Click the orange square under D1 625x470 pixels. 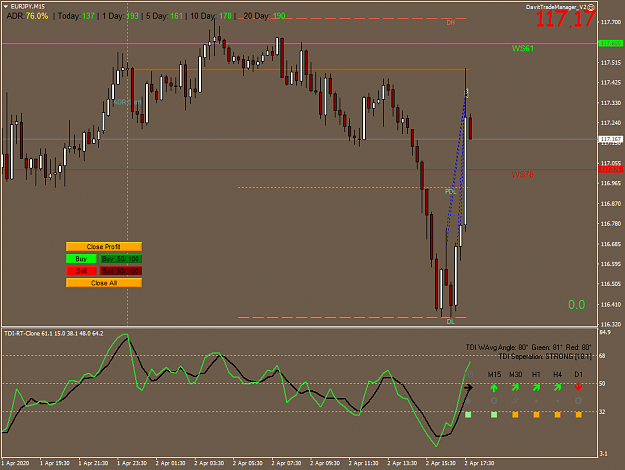pyautogui.click(x=578, y=415)
